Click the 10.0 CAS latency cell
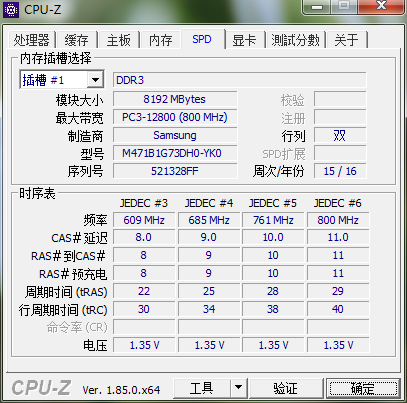 273,237
